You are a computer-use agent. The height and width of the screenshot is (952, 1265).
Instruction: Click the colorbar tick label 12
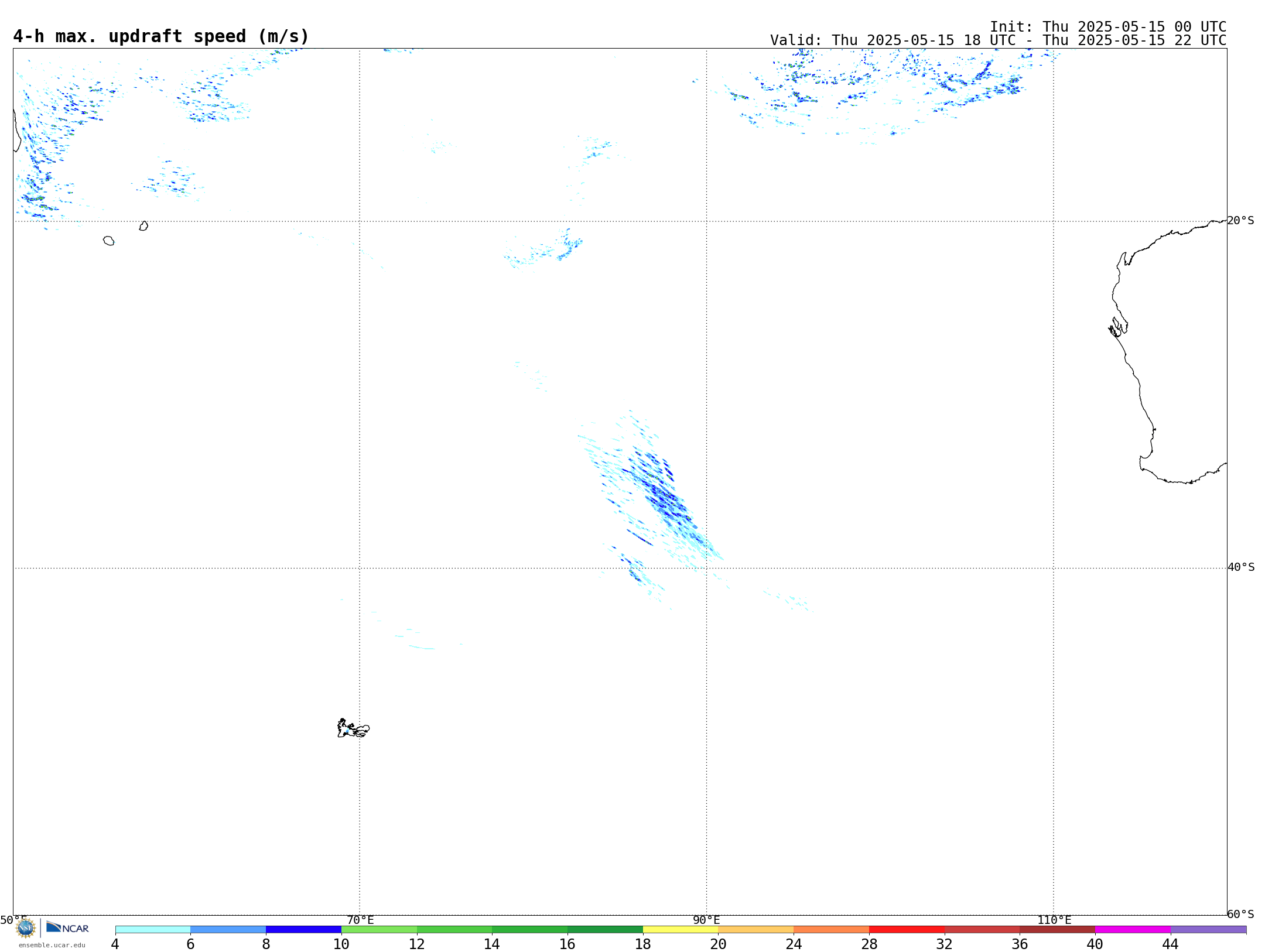point(417,944)
